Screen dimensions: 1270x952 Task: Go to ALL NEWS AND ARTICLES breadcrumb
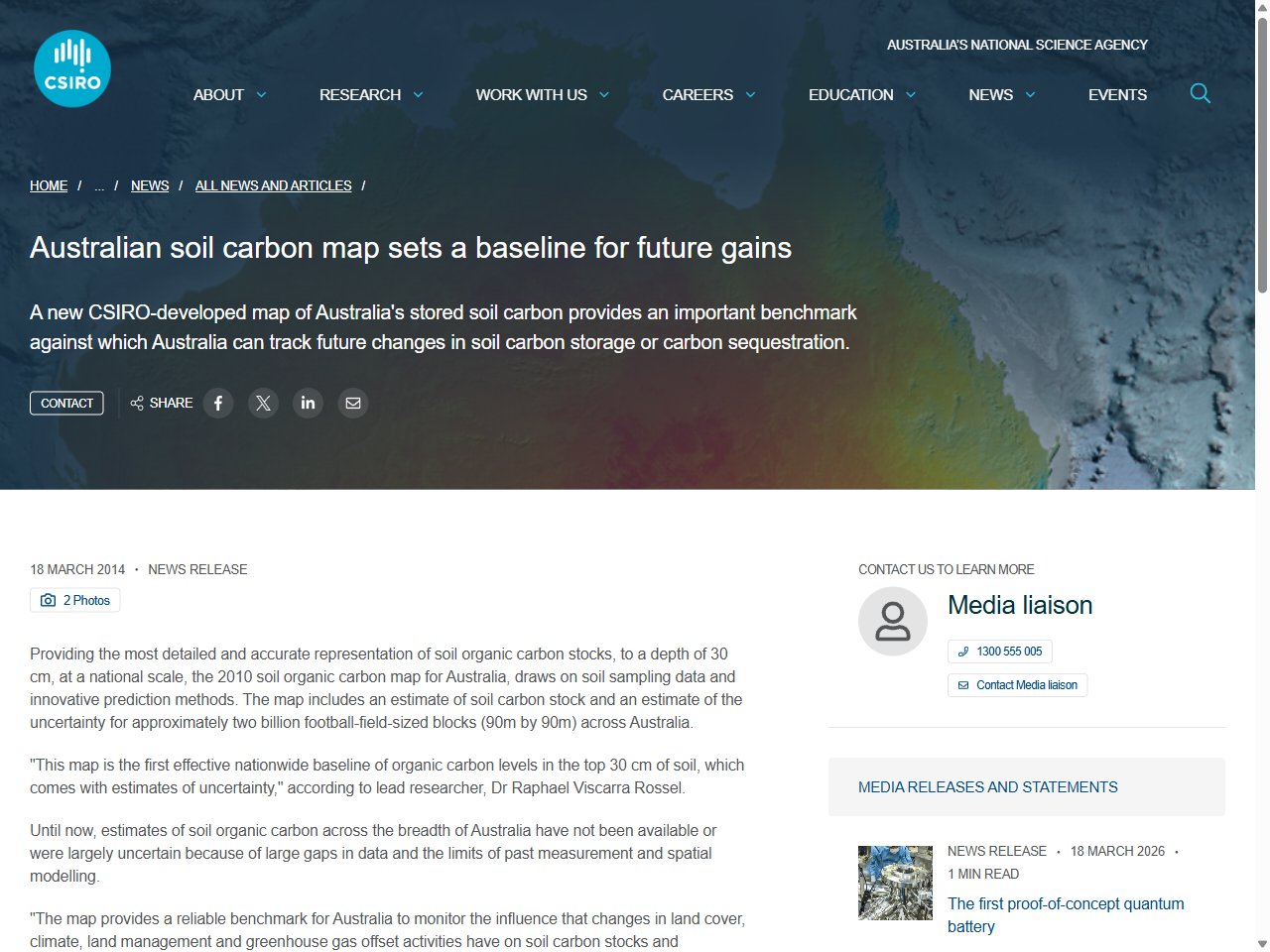[273, 185]
